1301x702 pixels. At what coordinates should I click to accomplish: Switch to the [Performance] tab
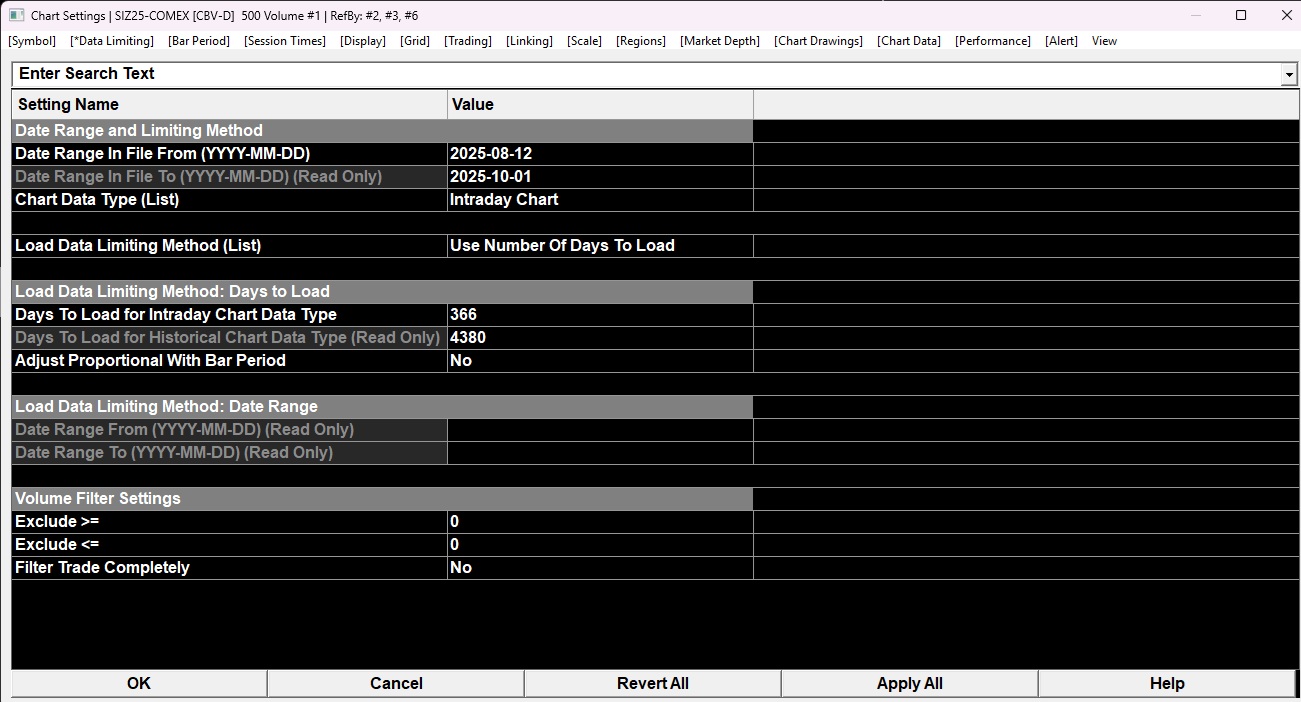point(993,41)
